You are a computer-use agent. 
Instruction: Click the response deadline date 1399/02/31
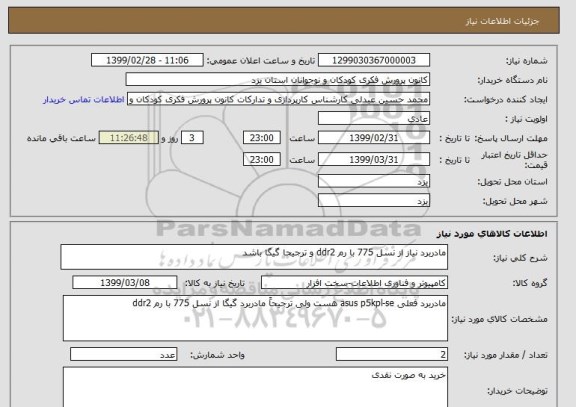click(374, 138)
